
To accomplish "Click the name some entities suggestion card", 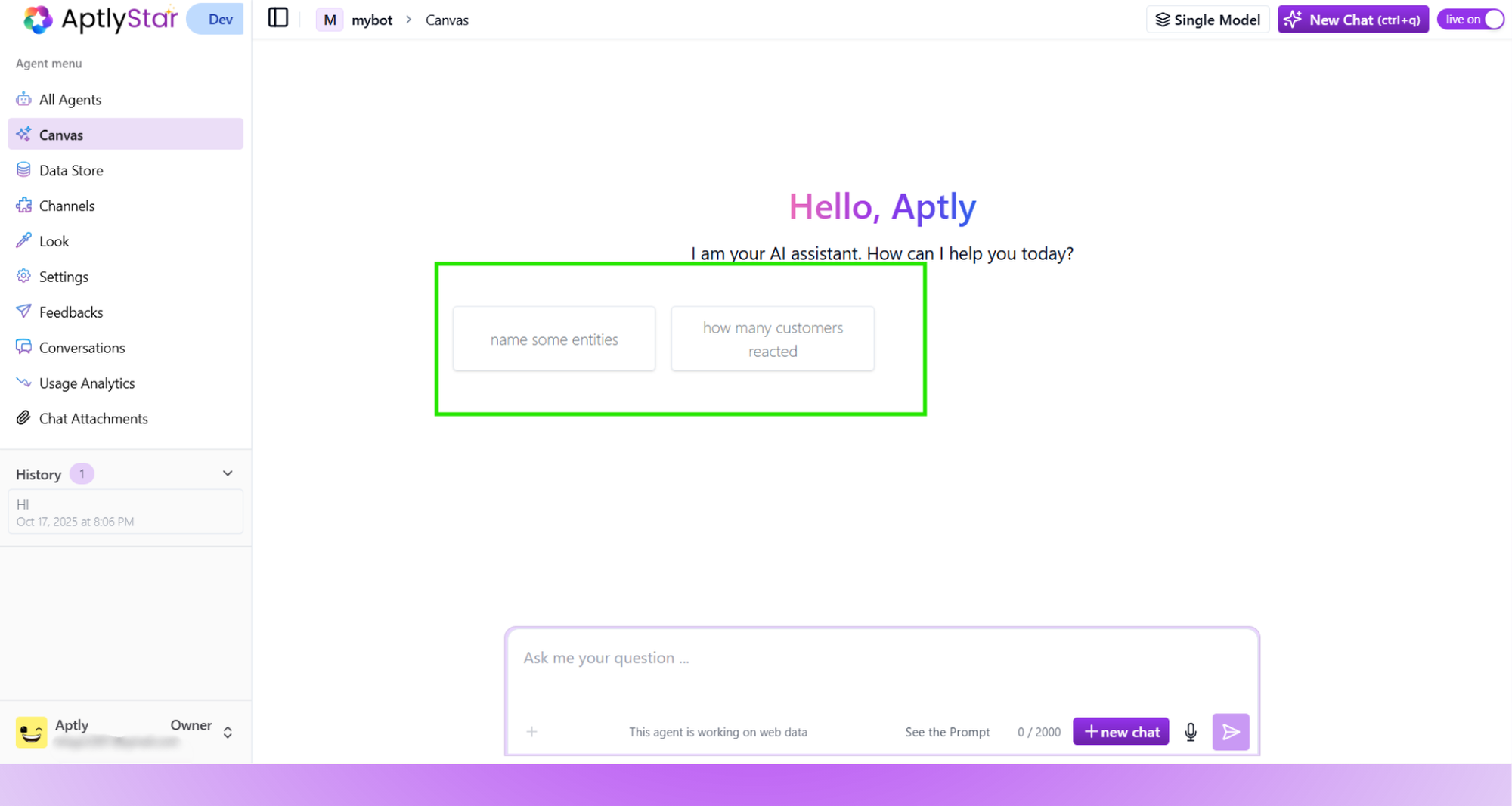I will click(553, 339).
